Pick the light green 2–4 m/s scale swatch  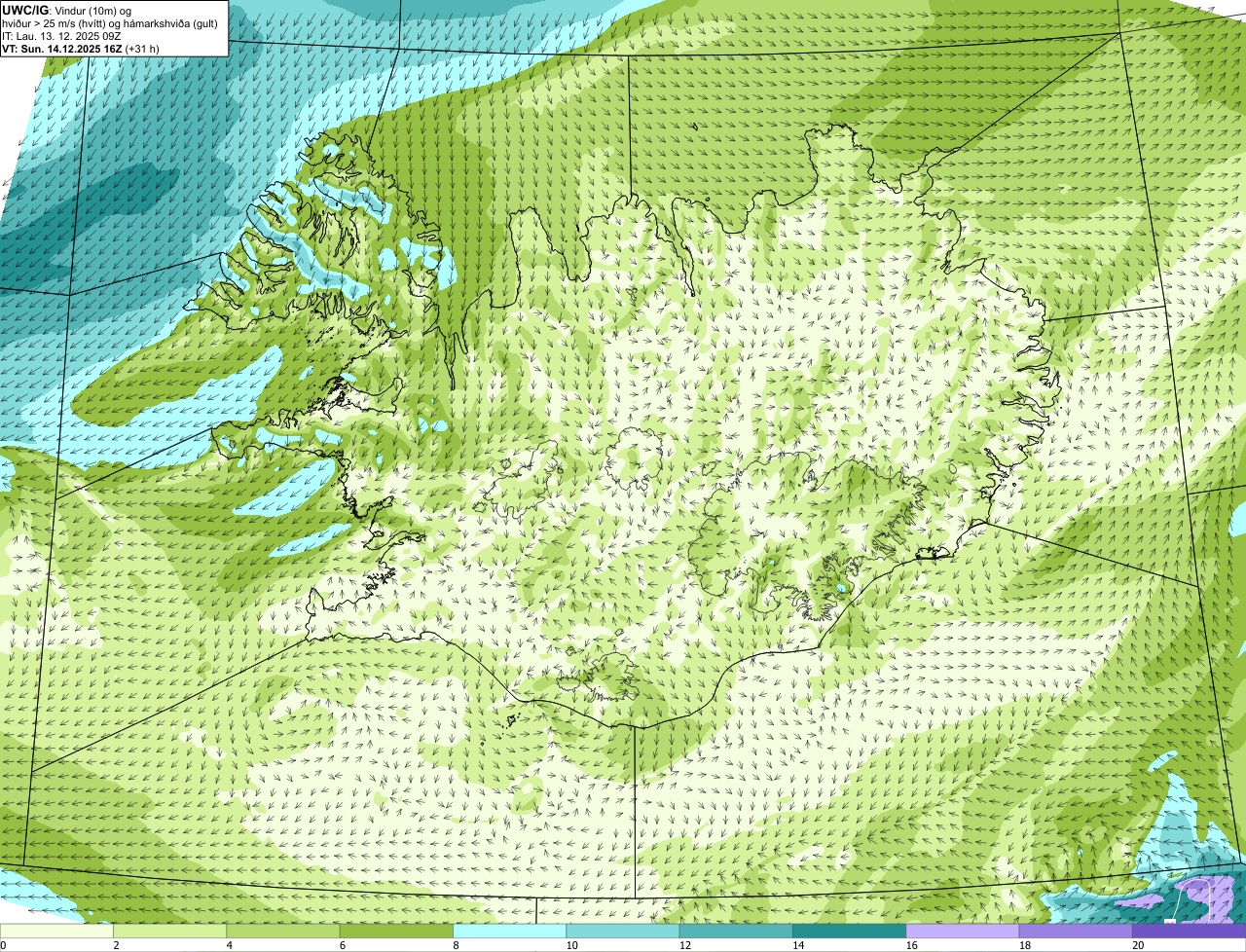(169, 931)
